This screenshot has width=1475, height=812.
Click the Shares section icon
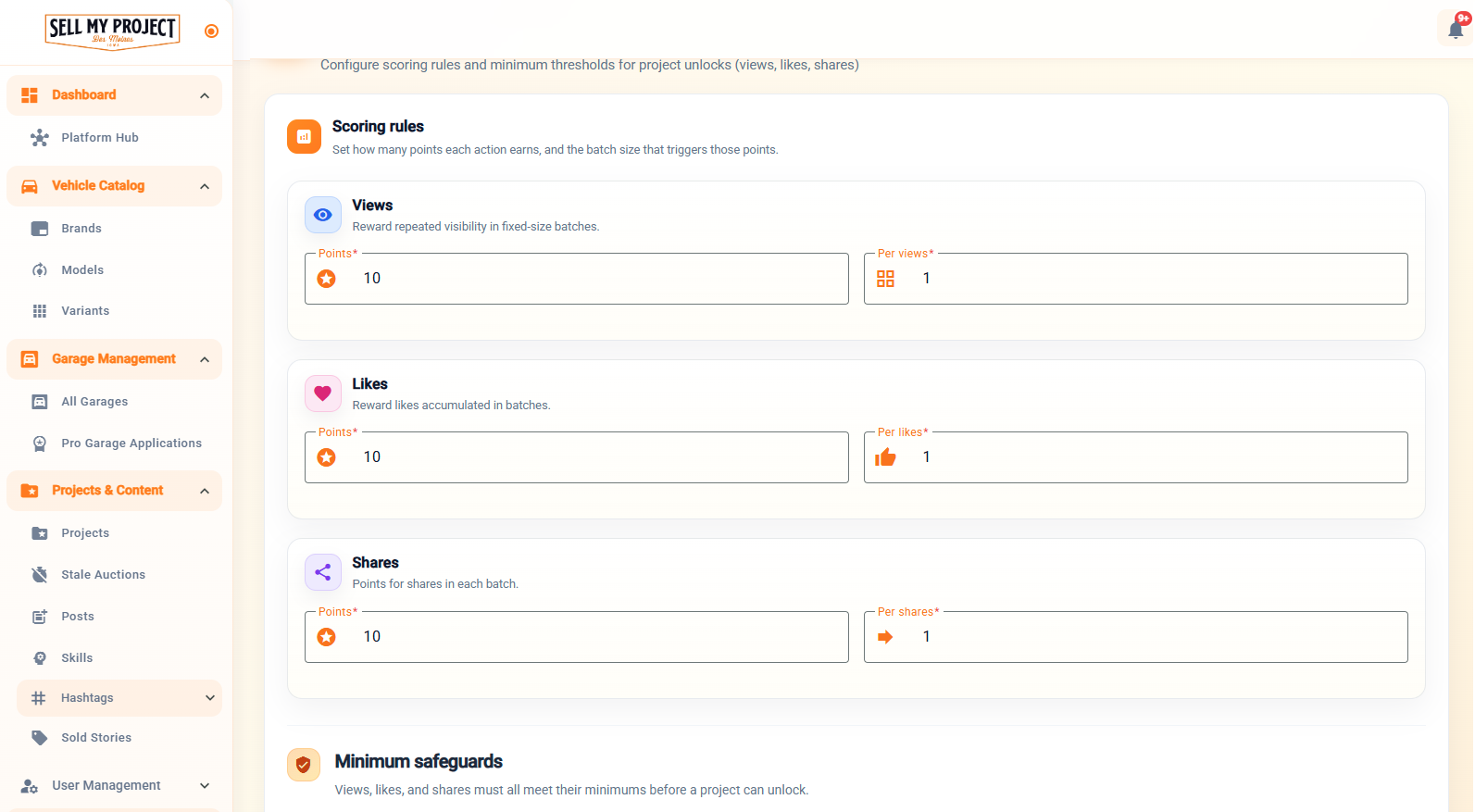323,572
